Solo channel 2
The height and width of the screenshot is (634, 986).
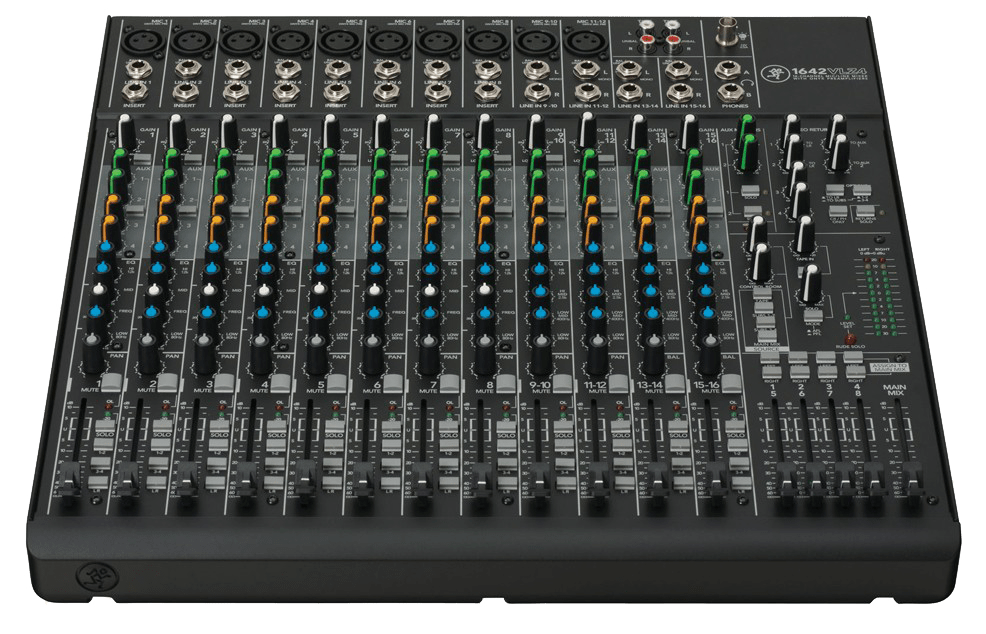tap(162, 426)
